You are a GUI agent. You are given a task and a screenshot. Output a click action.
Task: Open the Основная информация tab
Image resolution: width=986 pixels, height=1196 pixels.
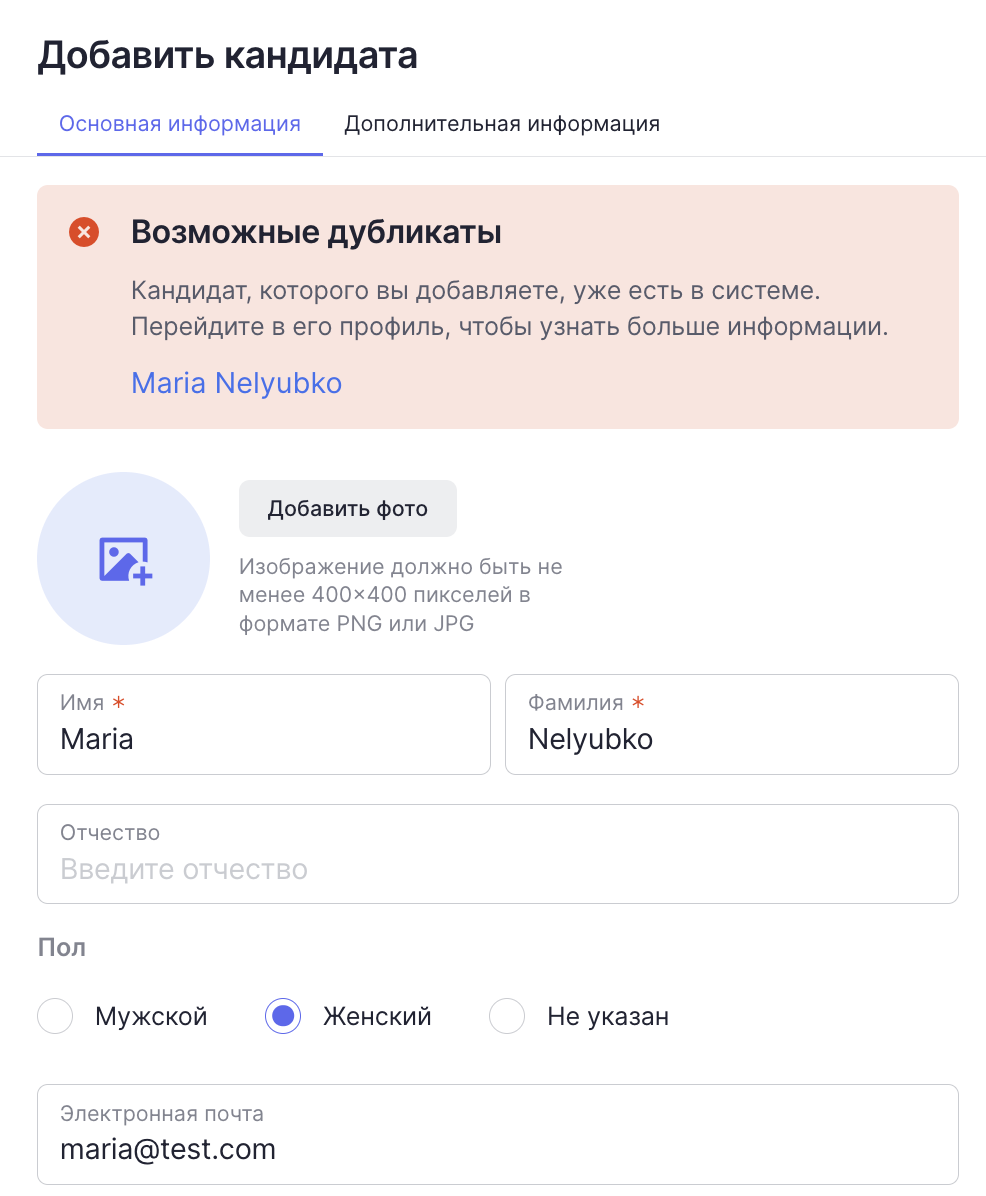[x=180, y=124]
